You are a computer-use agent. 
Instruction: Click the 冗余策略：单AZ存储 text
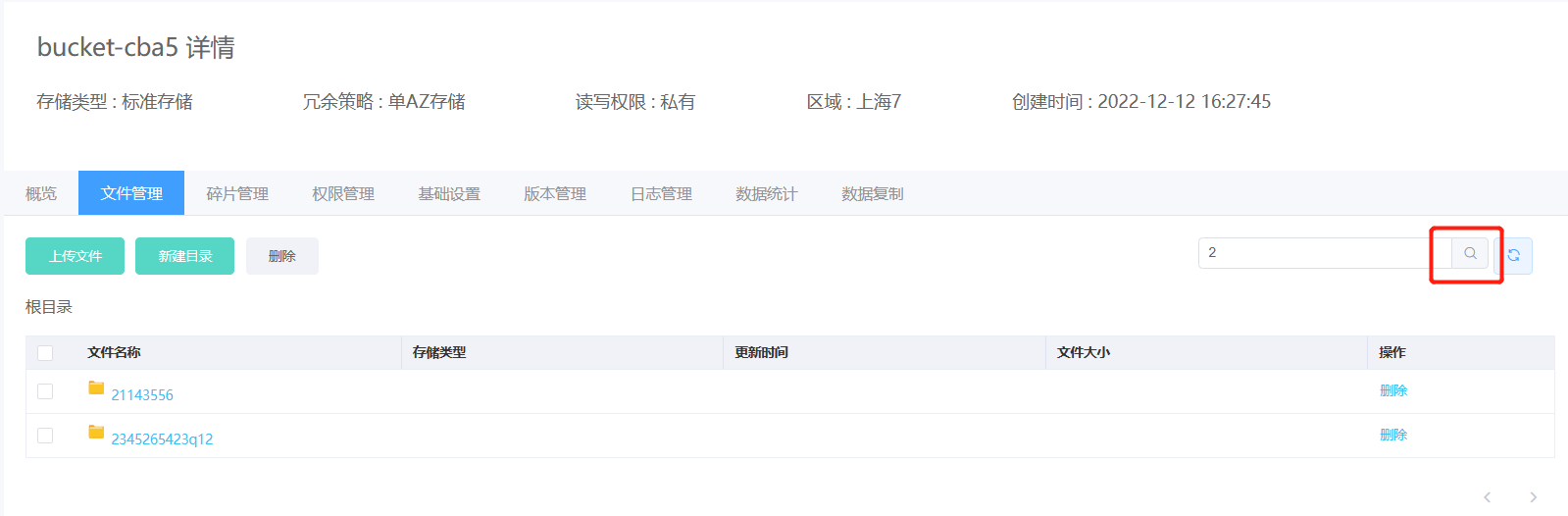point(383,101)
